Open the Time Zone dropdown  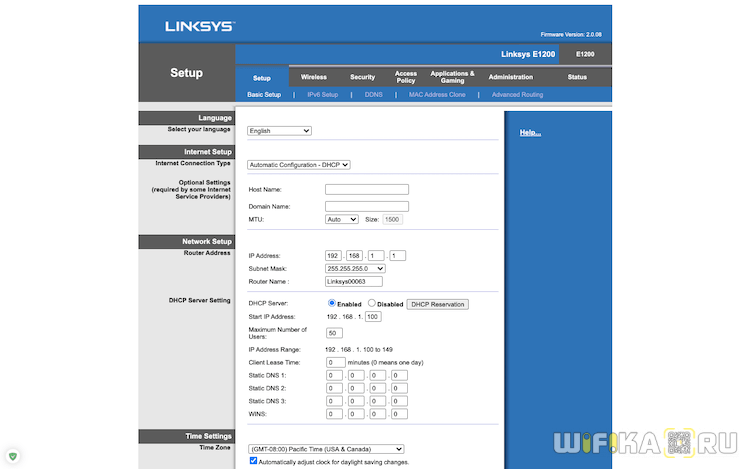pos(326,449)
